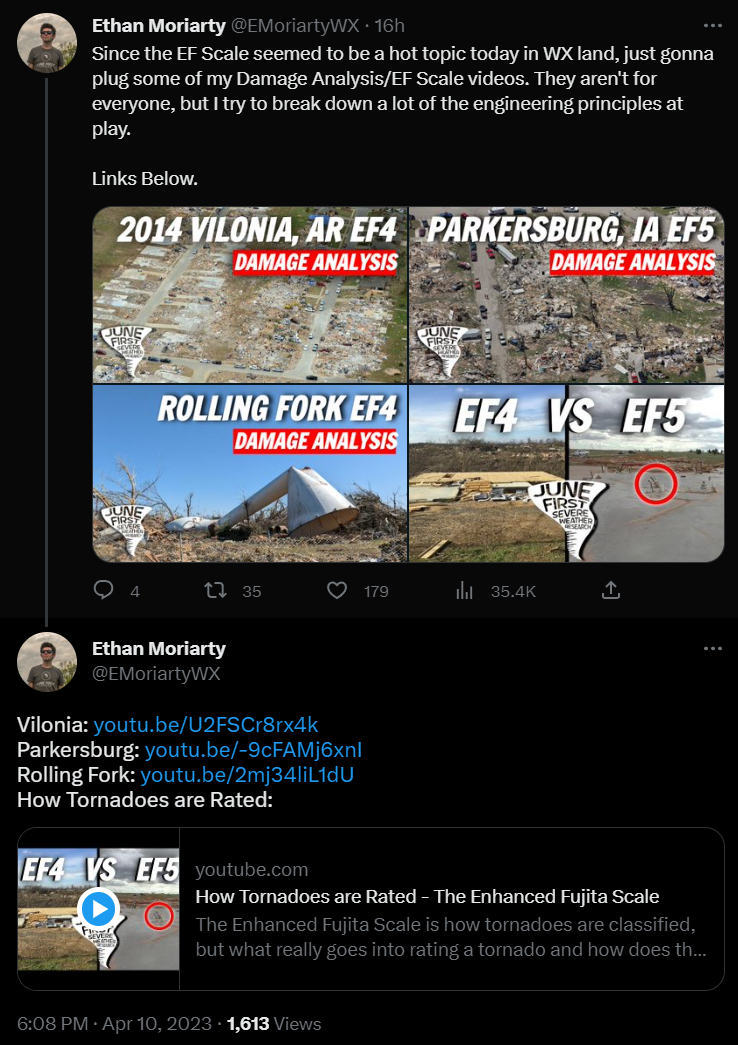Open more options on first tweet
Viewport: 738px width, 1045px height.
[712, 24]
